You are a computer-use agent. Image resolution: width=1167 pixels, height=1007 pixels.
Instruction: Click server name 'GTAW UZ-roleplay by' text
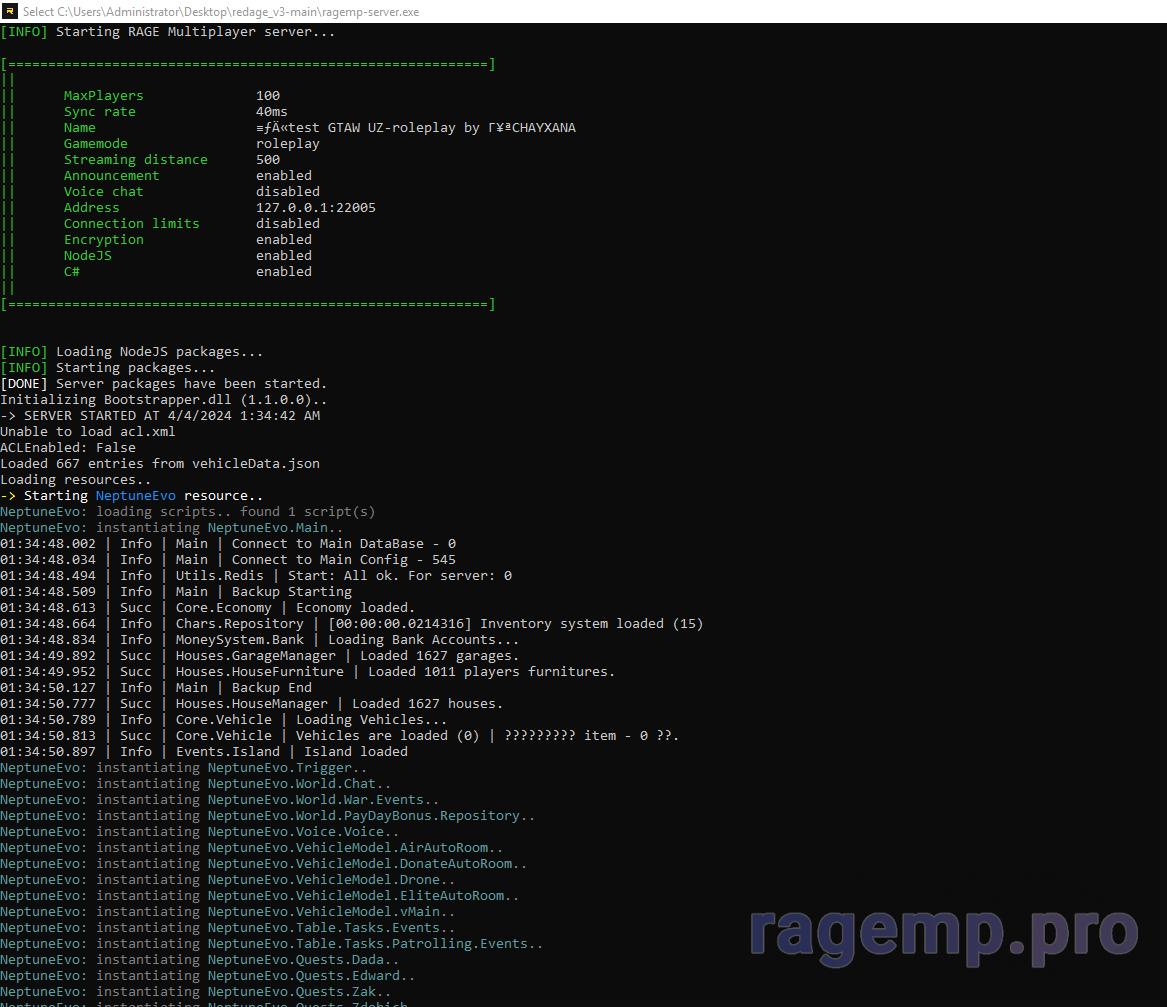403,128
